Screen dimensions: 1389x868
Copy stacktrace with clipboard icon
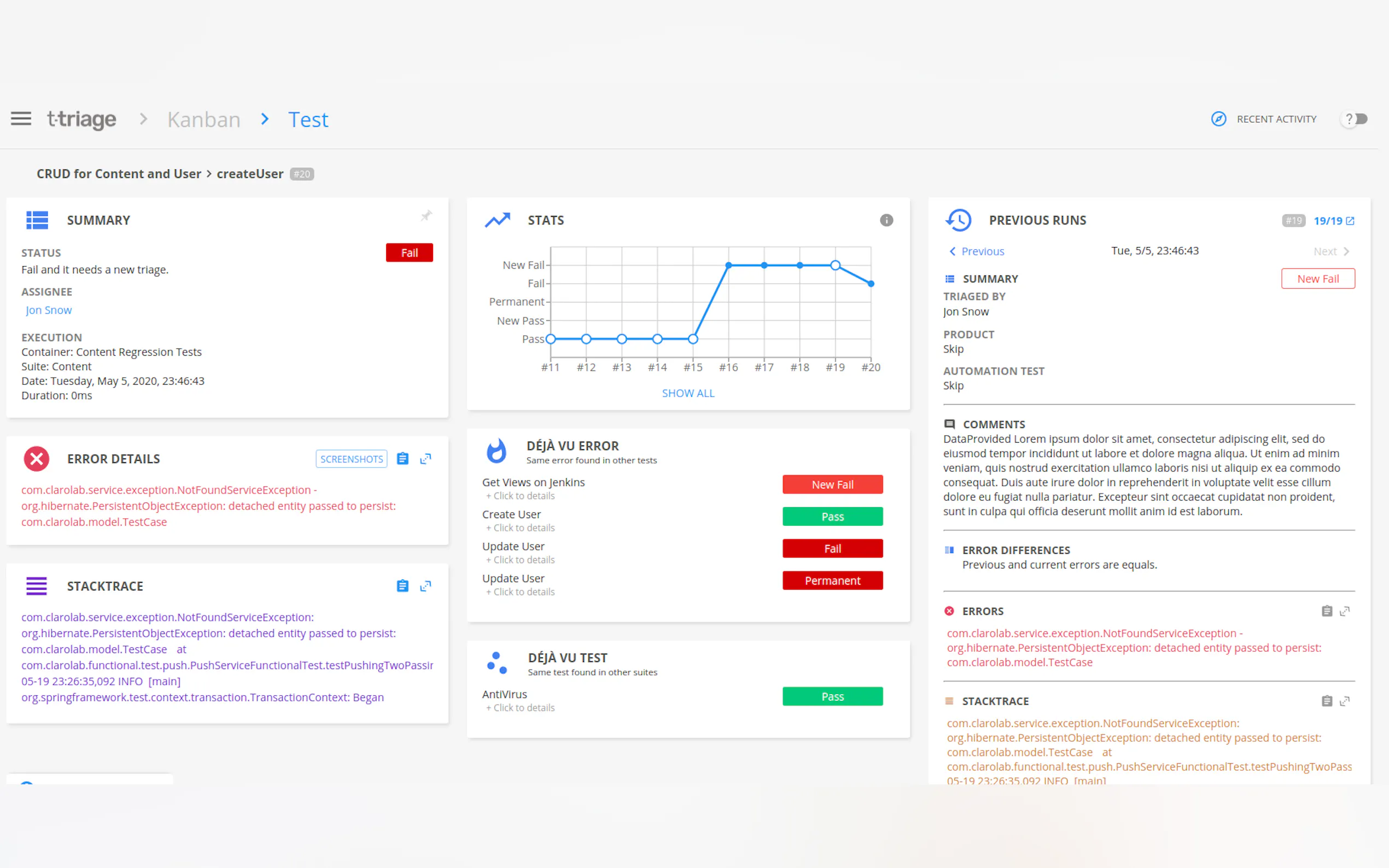pyautogui.click(x=402, y=585)
